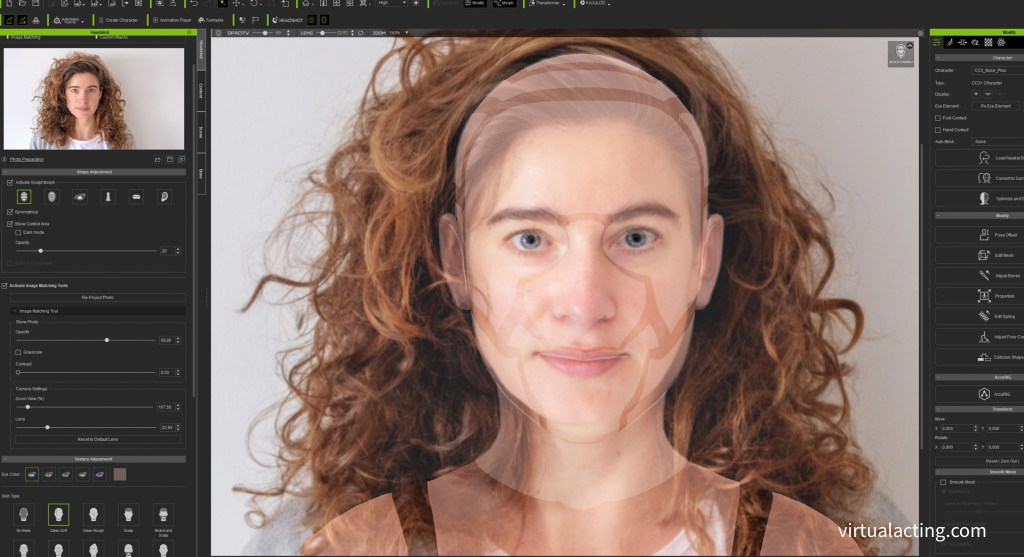Screen dimensions: 1024x557
Task: Select the Modify tab in the top toolbar
Action: click(476, 3)
